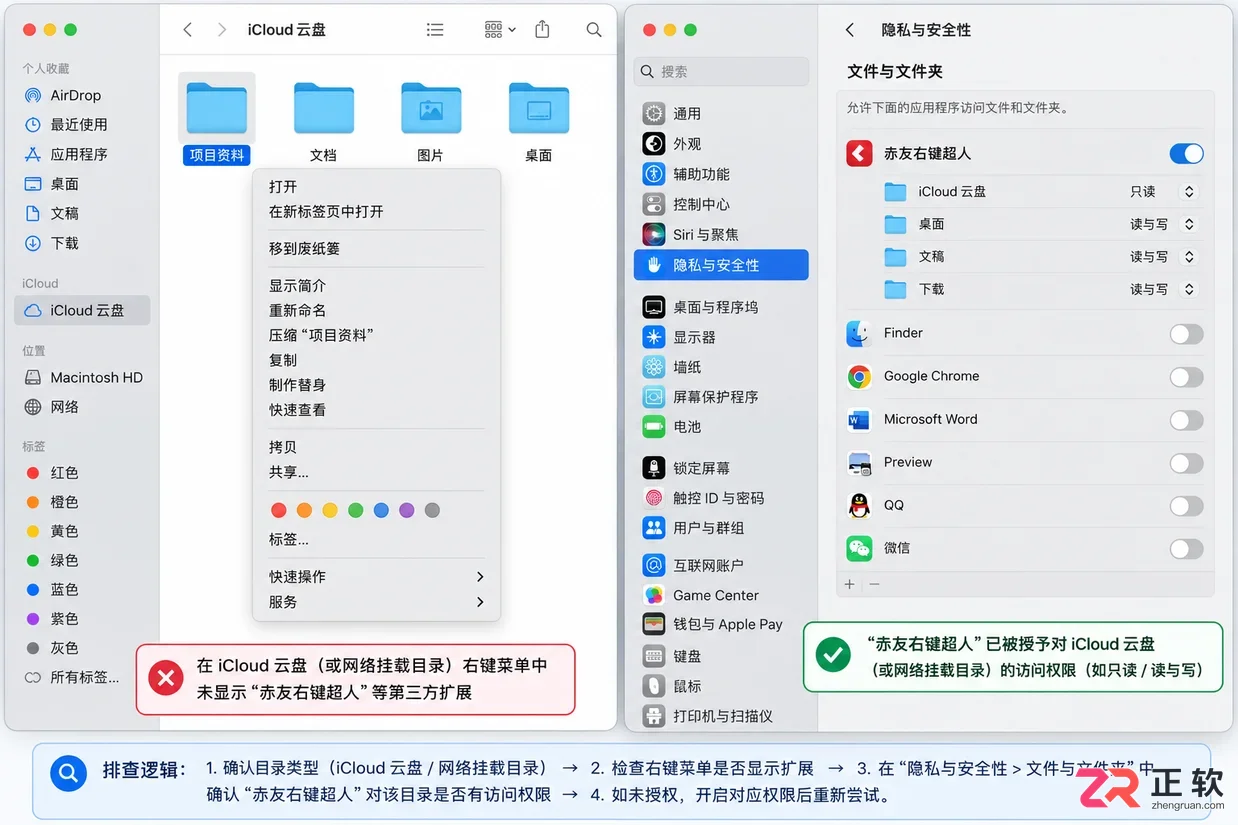Screen dimensions: 1238x825
Task: Open Finder grouping view dropdown
Action: pyautogui.click(x=500, y=30)
